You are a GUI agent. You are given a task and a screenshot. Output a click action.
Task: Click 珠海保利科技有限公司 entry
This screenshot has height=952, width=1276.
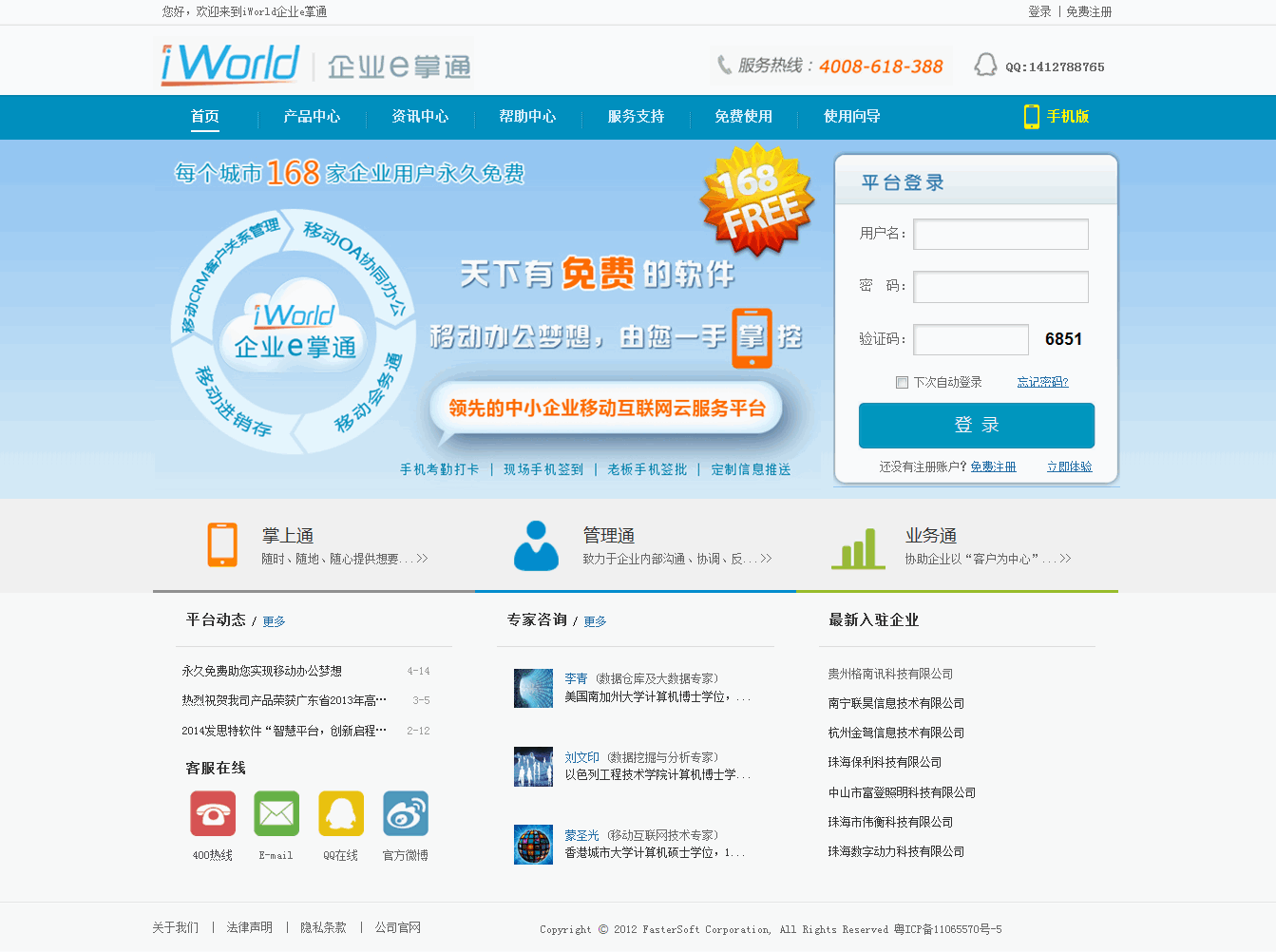click(x=885, y=762)
